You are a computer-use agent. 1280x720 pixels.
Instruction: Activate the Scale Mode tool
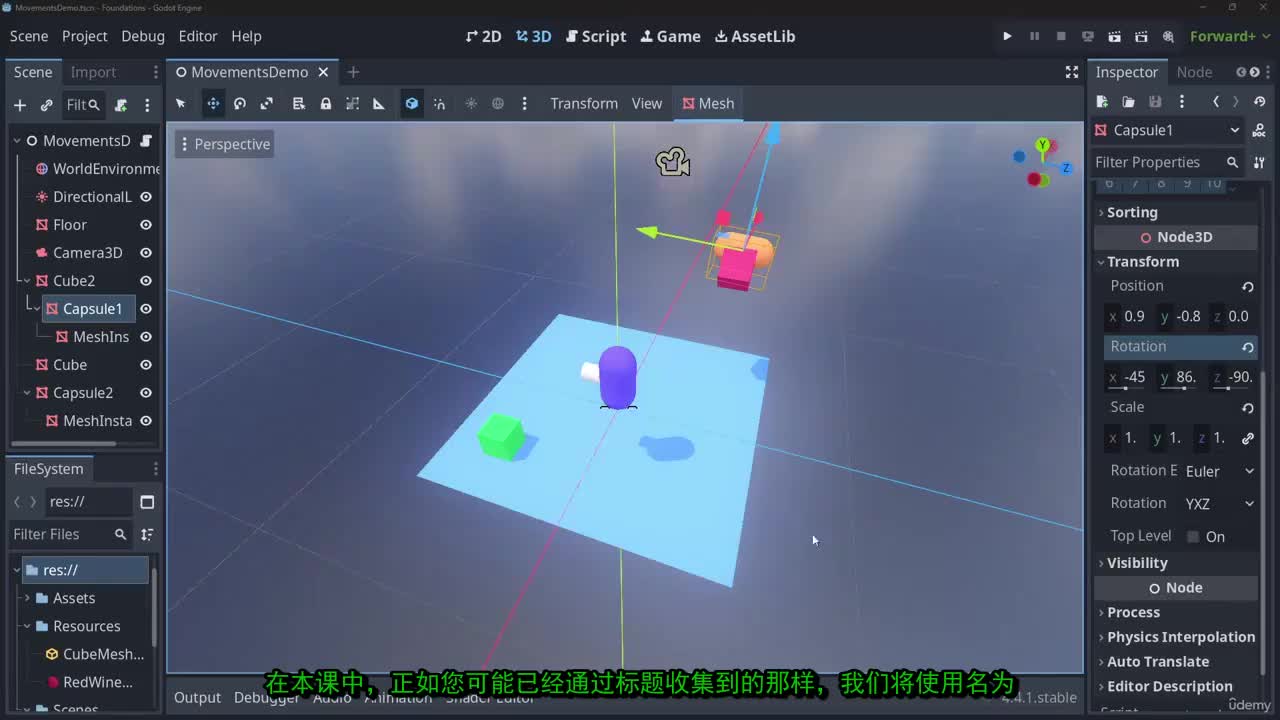pos(267,103)
